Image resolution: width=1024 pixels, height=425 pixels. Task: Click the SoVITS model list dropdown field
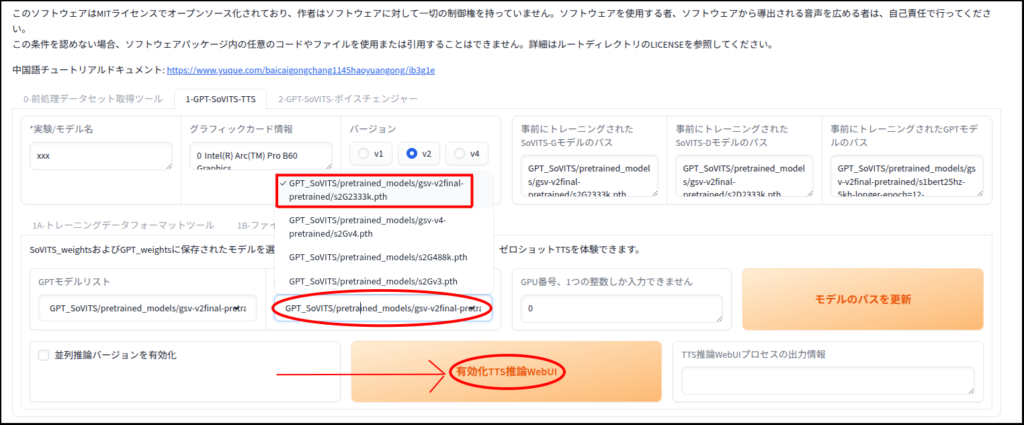click(x=382, y=309)
